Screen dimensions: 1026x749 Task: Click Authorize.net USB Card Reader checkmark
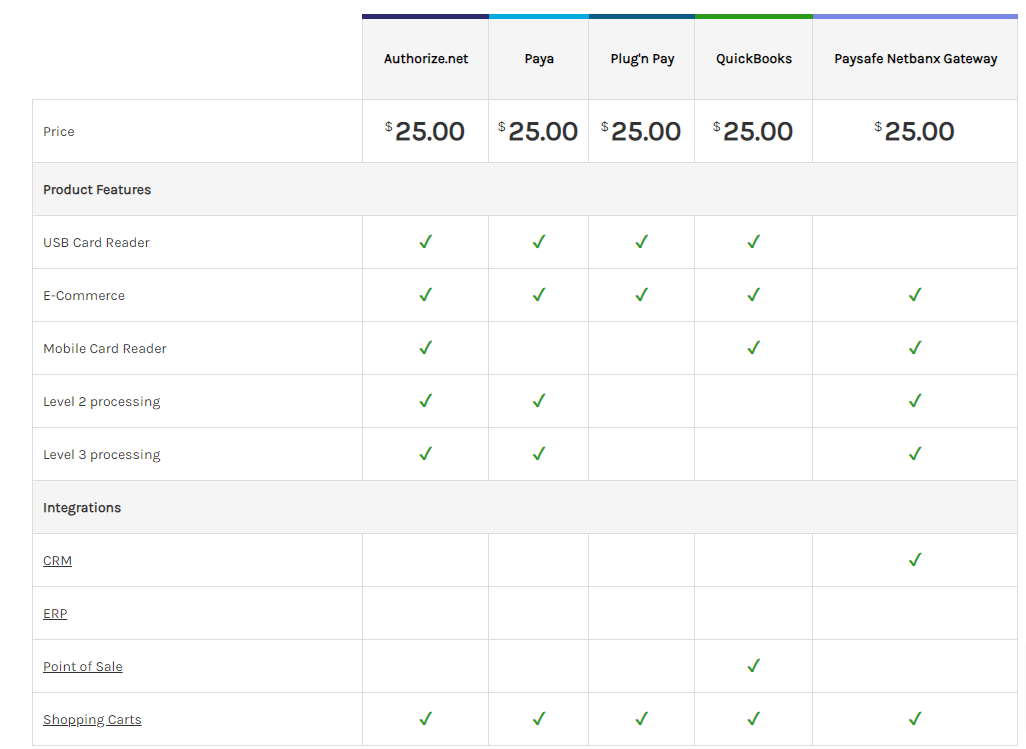(x=425, y=242)
